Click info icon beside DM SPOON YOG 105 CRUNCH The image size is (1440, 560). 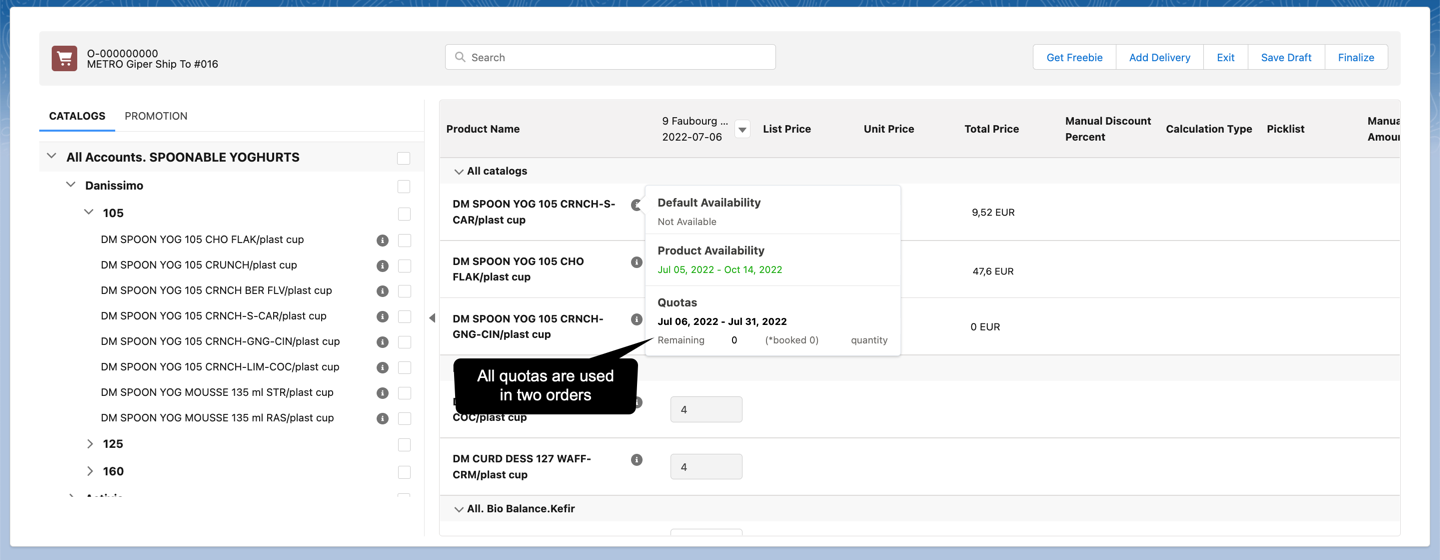point(382,266)
